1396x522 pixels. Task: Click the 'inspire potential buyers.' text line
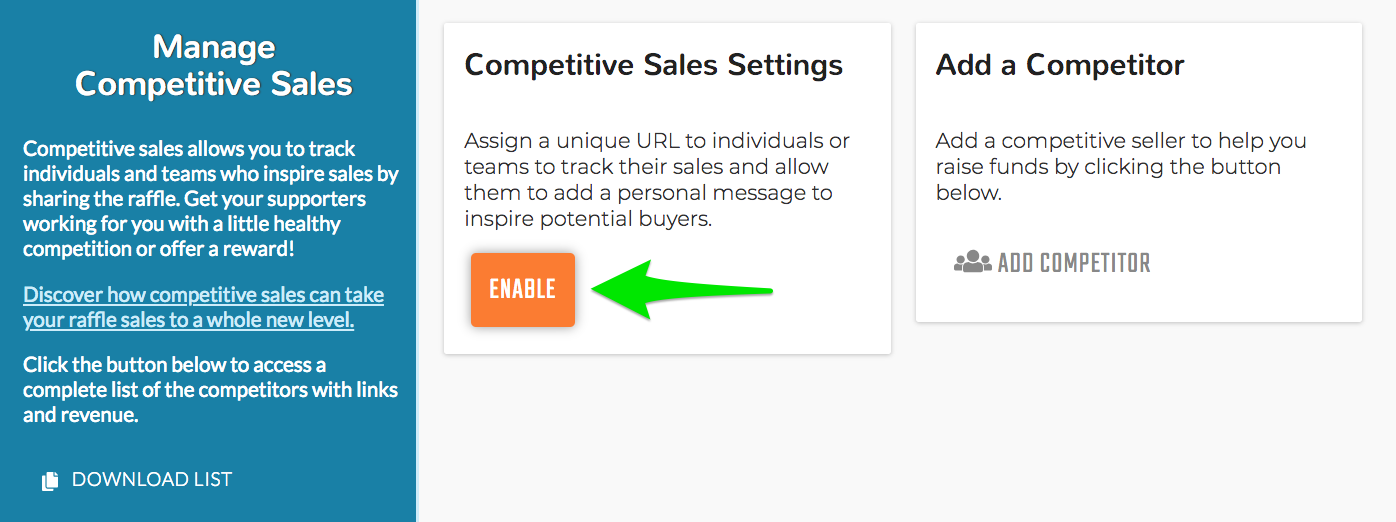(x=588, y=219)
